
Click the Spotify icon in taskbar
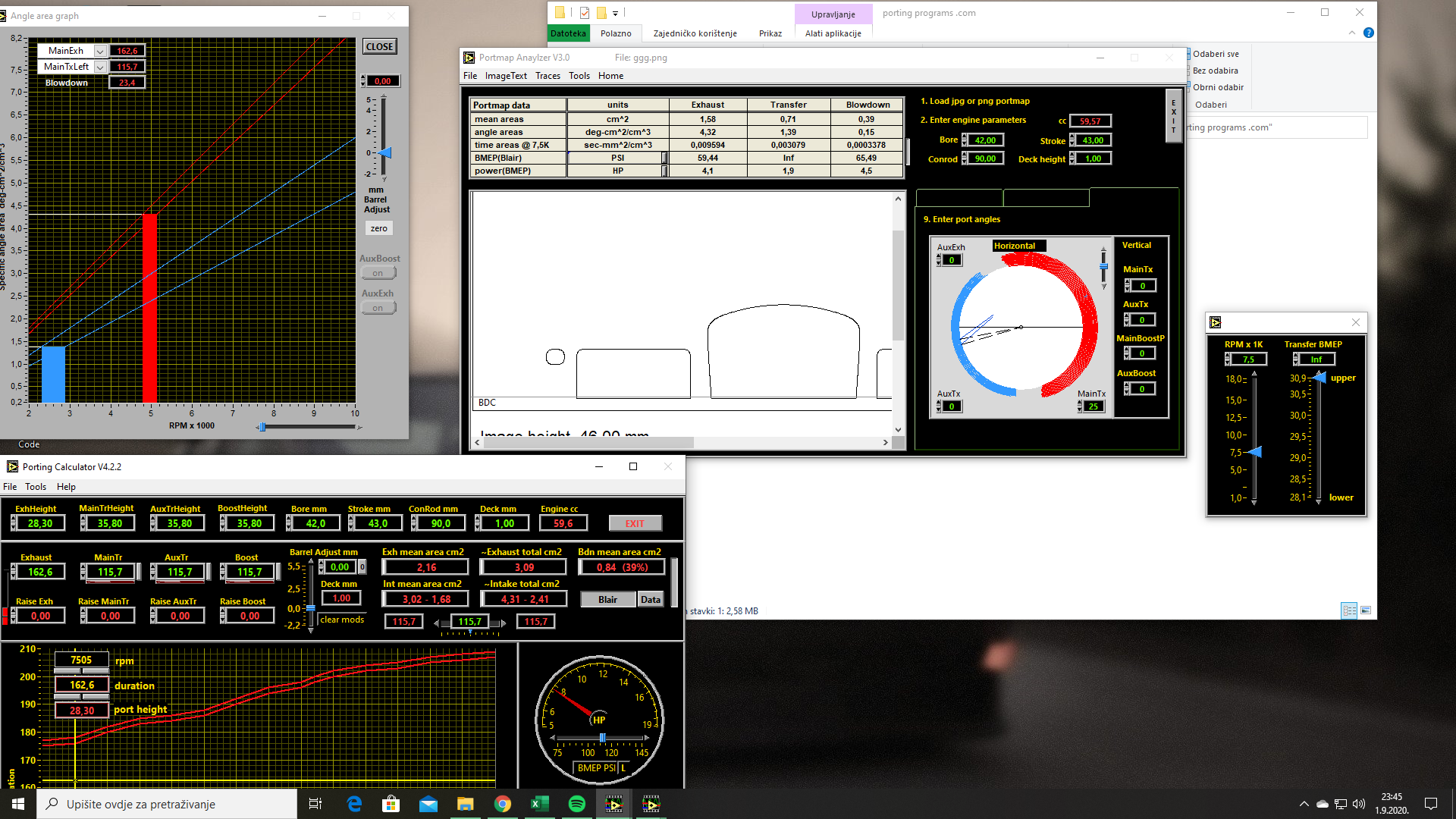[x=576, y=804]
